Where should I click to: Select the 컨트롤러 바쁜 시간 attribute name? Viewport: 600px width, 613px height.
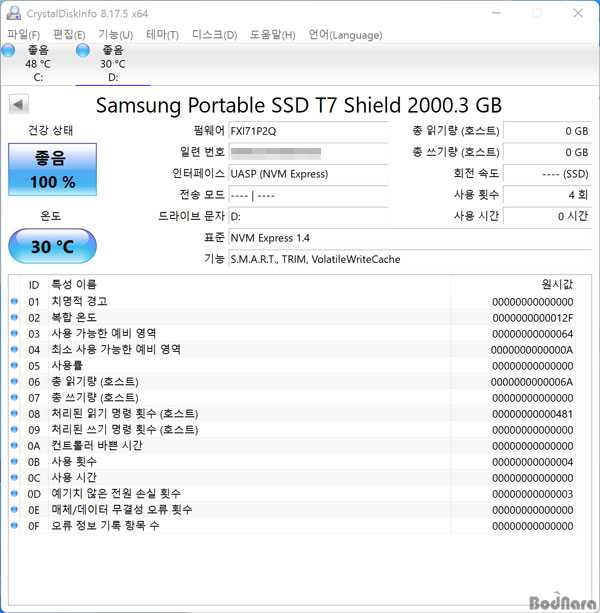97,445
